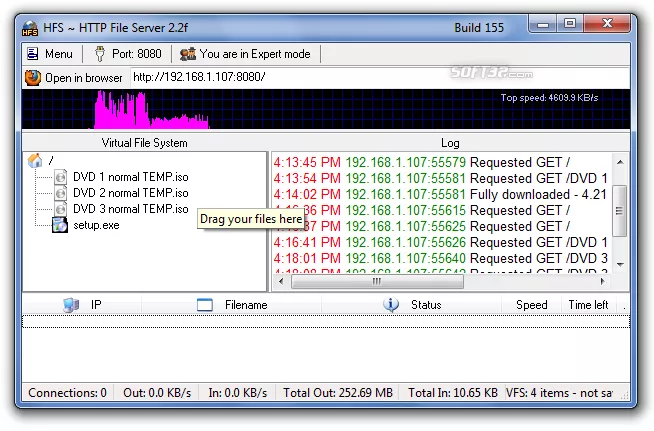Image resolution: width=654 pixels, height=431 pixels.
Task: Select the root home icon
Action: (x=35, y=160)
